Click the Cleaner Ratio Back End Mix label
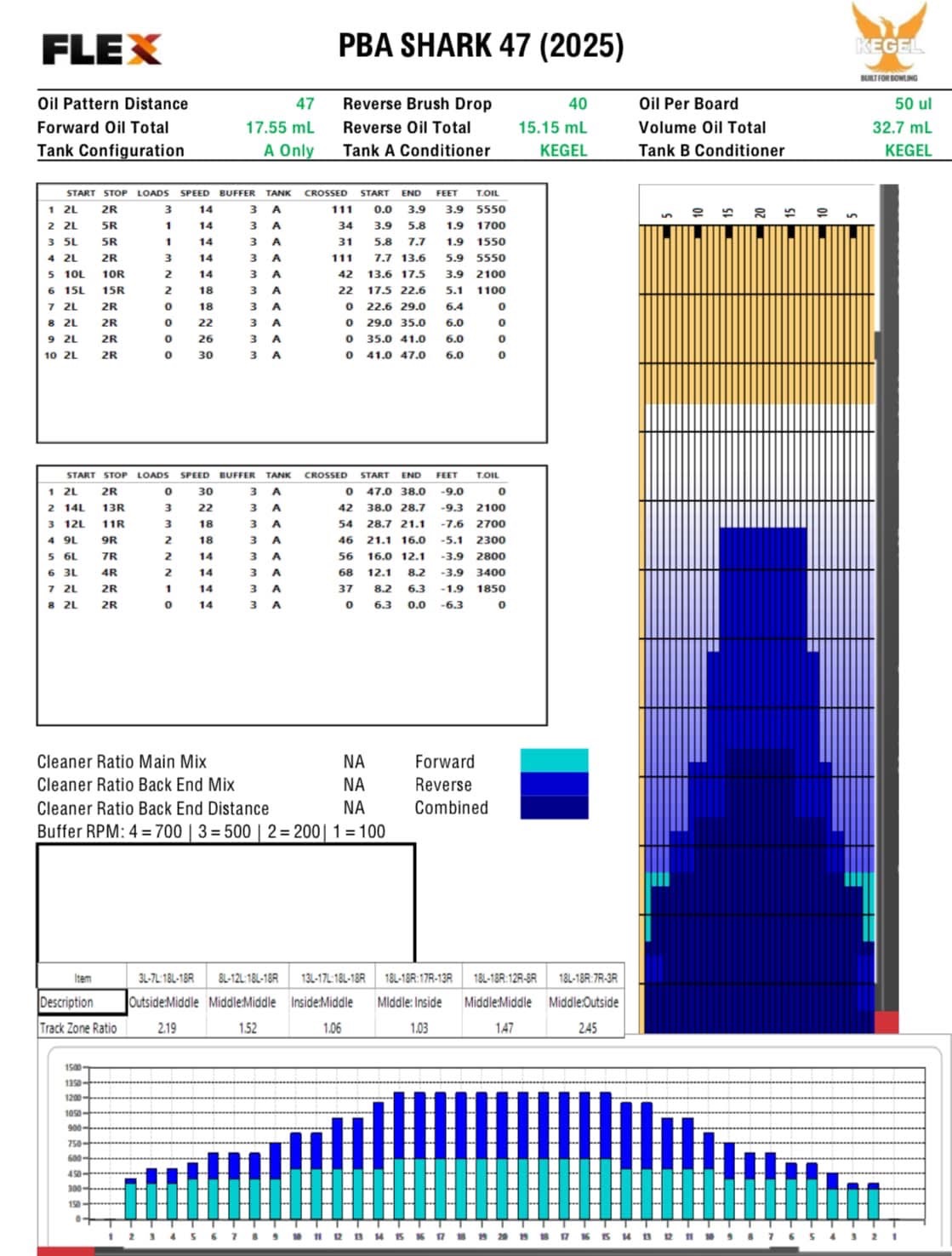This screenshot has width=952, height=1256. (x=135, y=785)
